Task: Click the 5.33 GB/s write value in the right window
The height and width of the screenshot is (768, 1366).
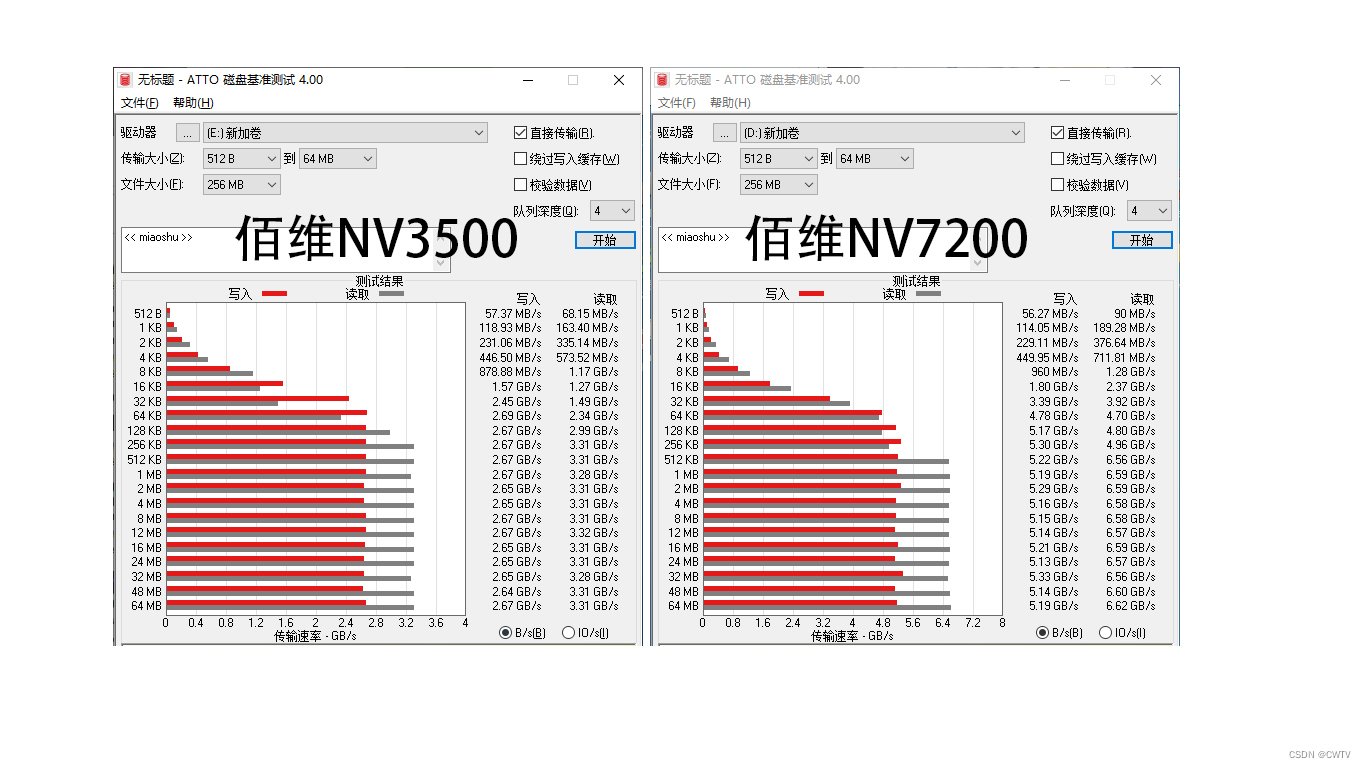Action: pyautogui.click(x=1053, y=577)
